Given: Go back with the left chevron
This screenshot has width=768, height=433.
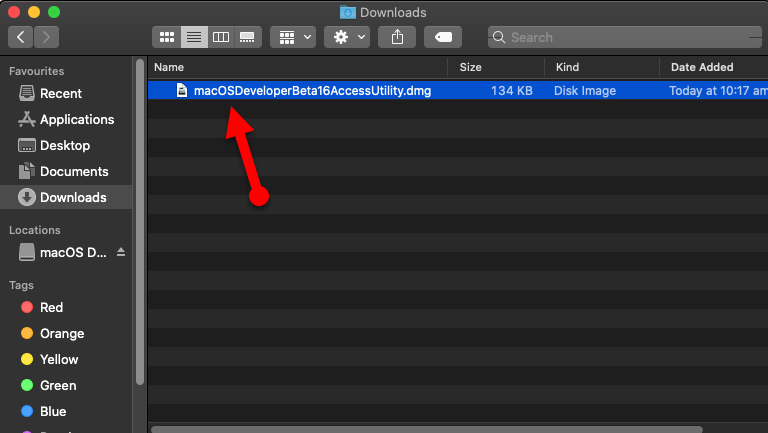Looking at the screenshot, I should (22, 37).
